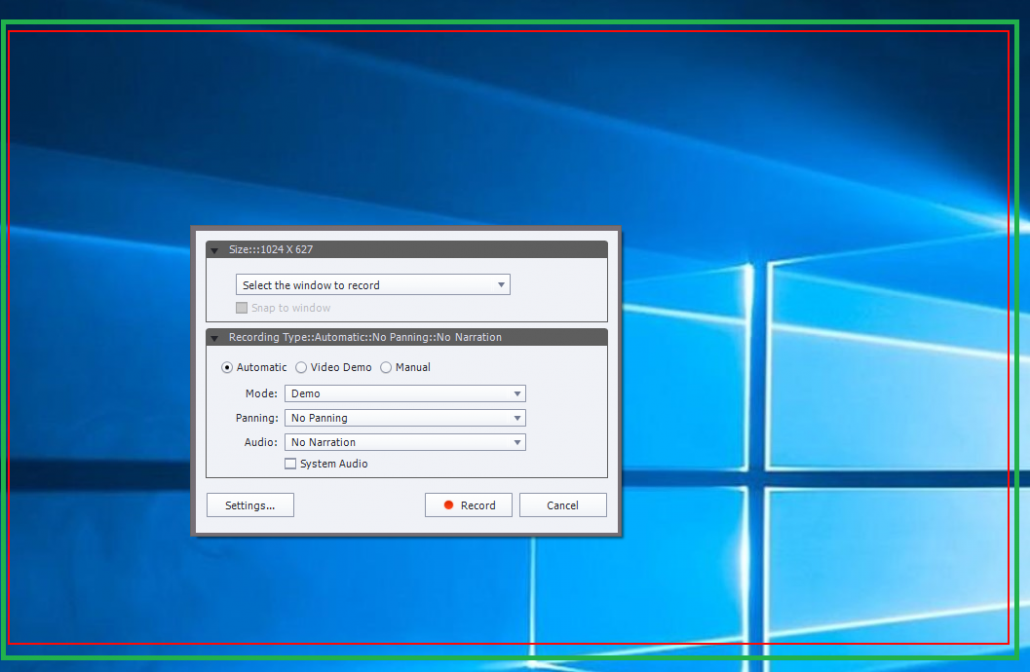Click the Size 1024 X 627 header bar
Image resolution: width=1030 pixels, height=672 pixels.
click(400, 250)
